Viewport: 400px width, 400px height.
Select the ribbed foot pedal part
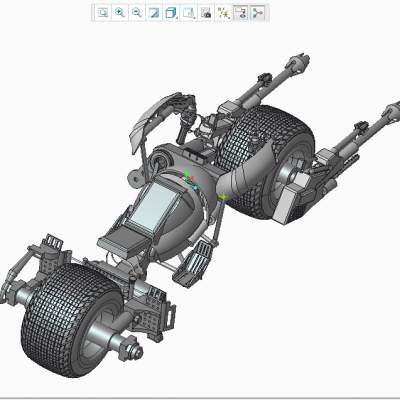[x=193, y=263]
